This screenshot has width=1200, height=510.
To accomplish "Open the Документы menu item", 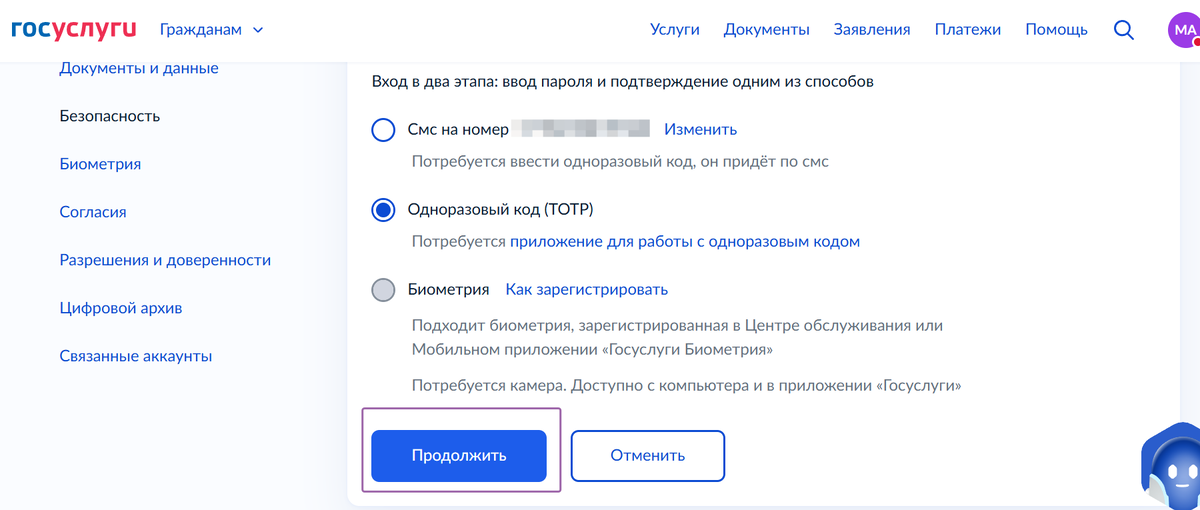I will pos(766,30).
